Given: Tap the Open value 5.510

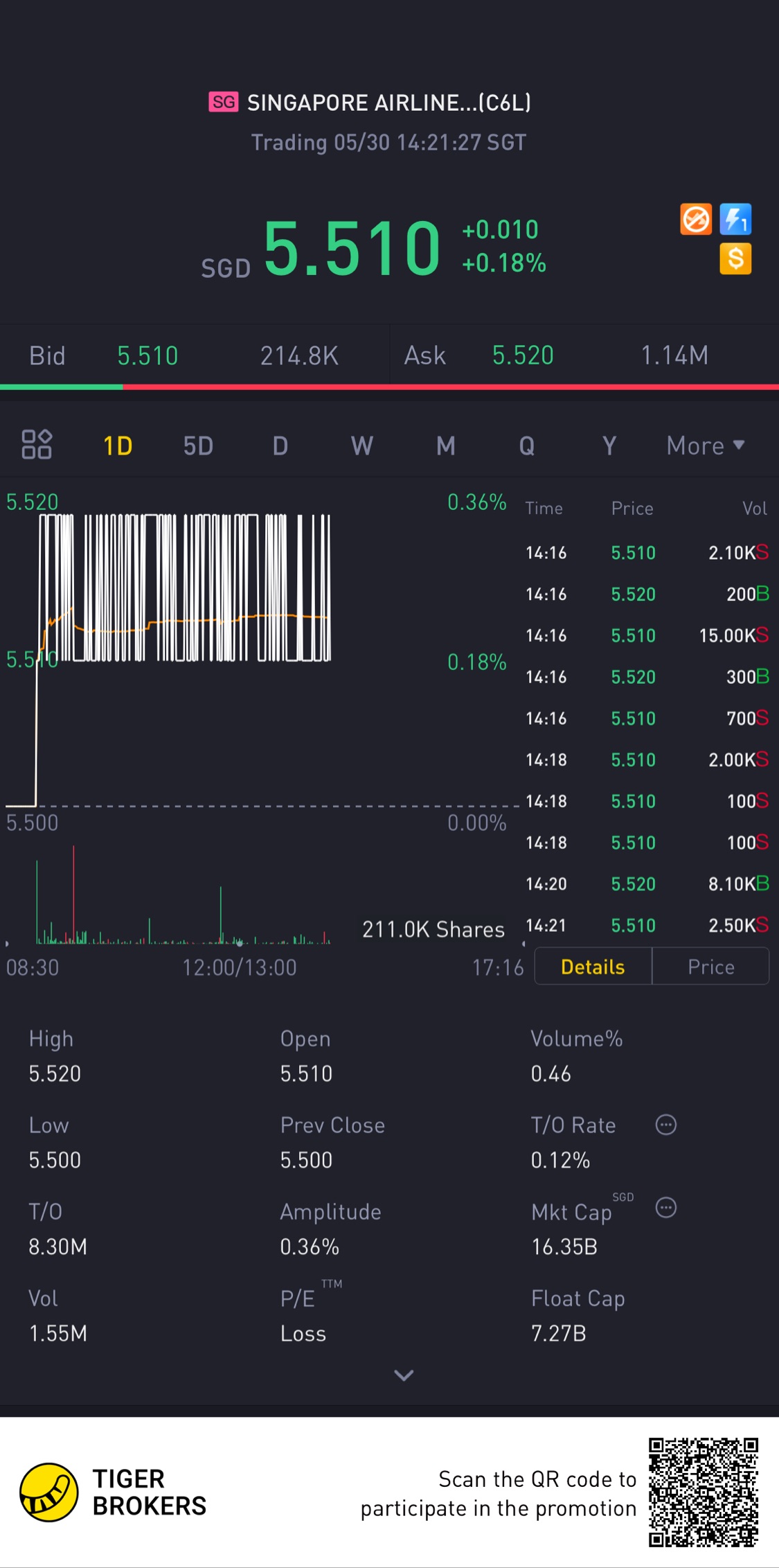Looking at the screenshot, I should [306, 1073].
